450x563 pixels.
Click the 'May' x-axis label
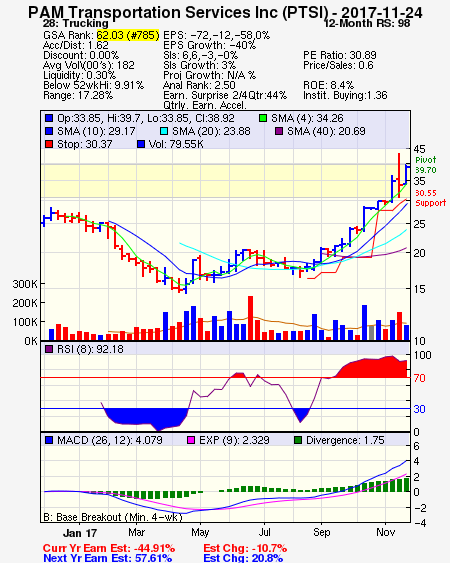tap(200, 532)
